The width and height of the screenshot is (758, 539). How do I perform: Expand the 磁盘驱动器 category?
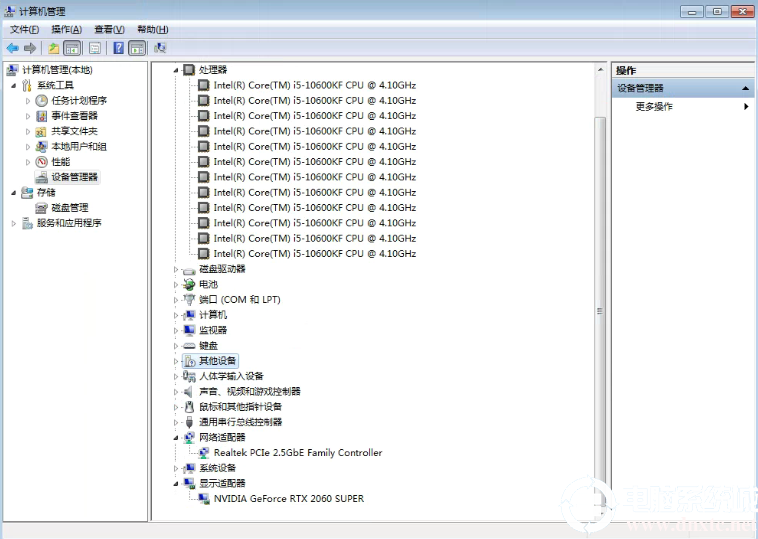pyautogui.click(x=176, y=269)
